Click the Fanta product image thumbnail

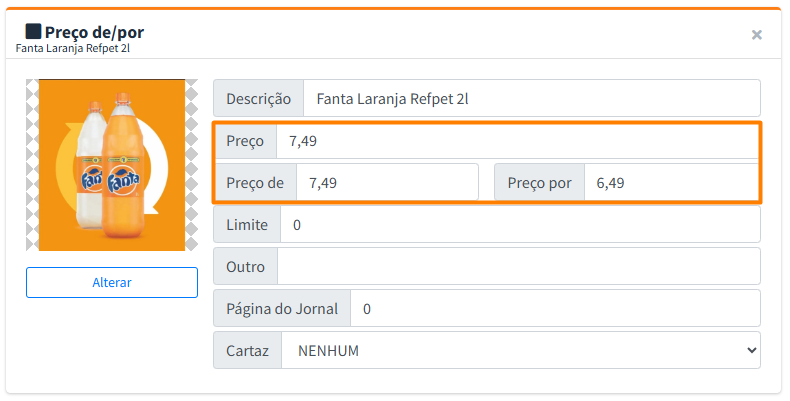coord(112,165)
